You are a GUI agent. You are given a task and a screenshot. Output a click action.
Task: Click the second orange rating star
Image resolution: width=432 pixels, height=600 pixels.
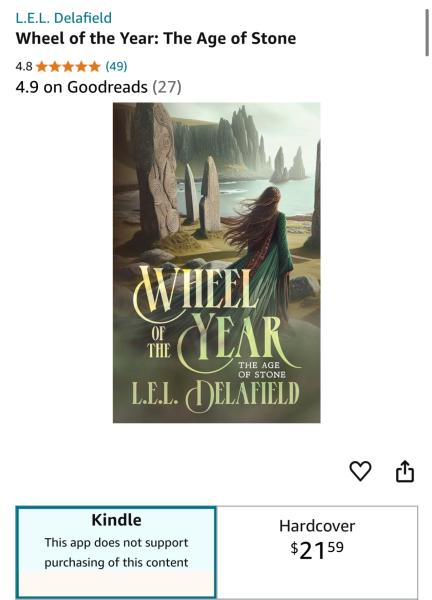tap(55, 67)
